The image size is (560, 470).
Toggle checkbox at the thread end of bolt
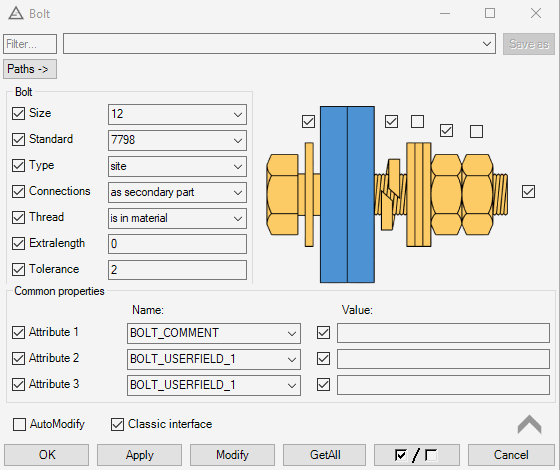coord(528,191)
